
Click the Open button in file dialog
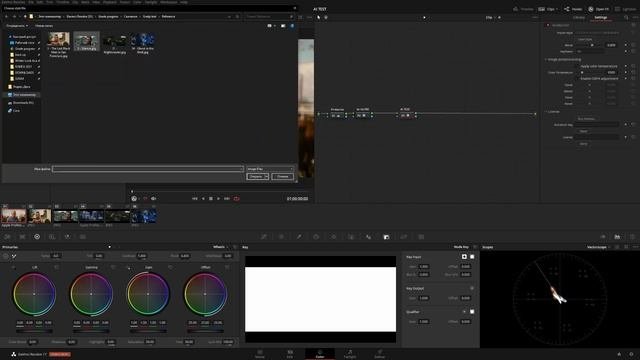(256, 177)
